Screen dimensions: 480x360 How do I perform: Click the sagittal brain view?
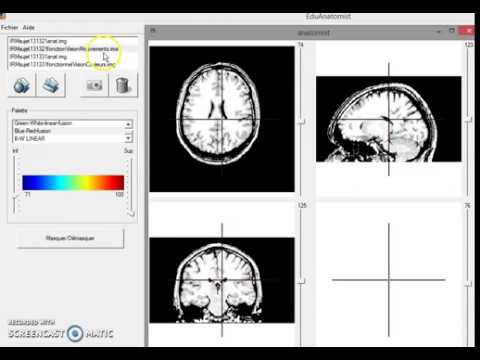389,119
